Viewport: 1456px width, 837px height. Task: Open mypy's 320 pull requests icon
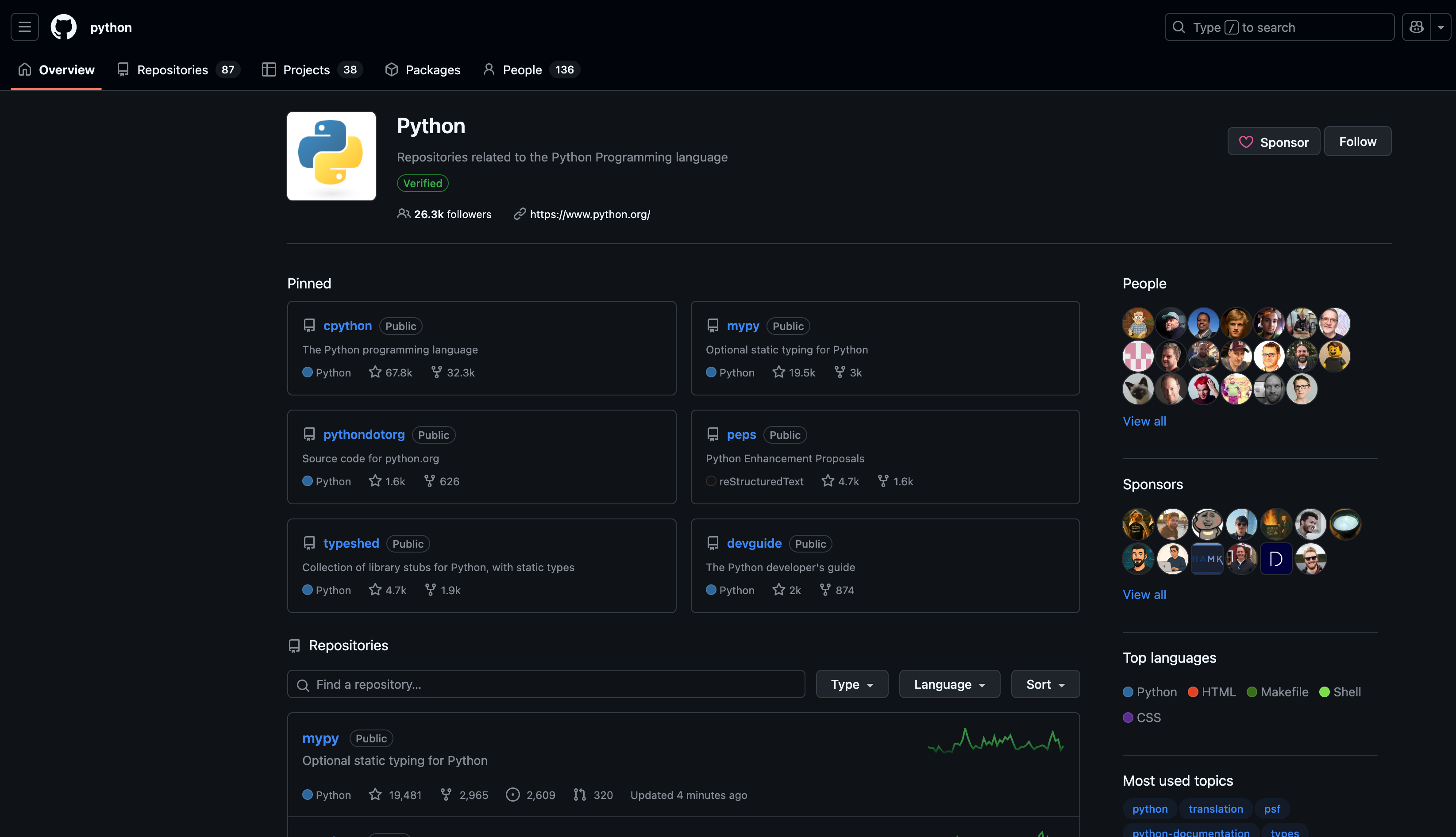(x=580, y=795)
